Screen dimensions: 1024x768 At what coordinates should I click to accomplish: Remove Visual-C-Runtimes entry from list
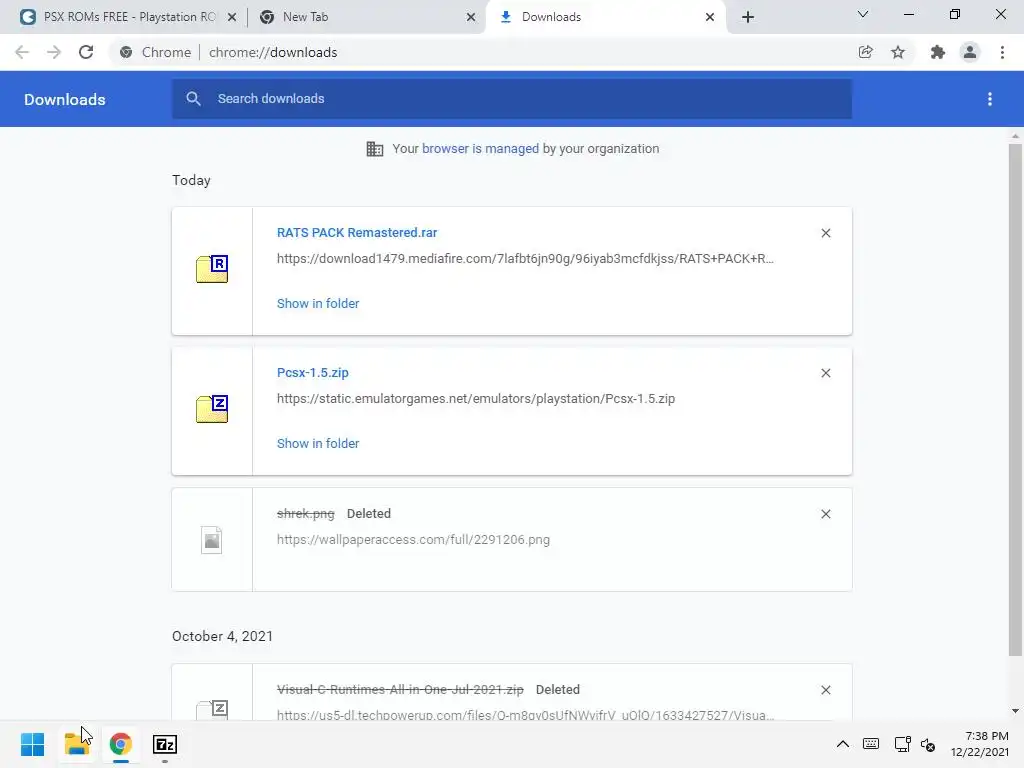tap(826, 690)
